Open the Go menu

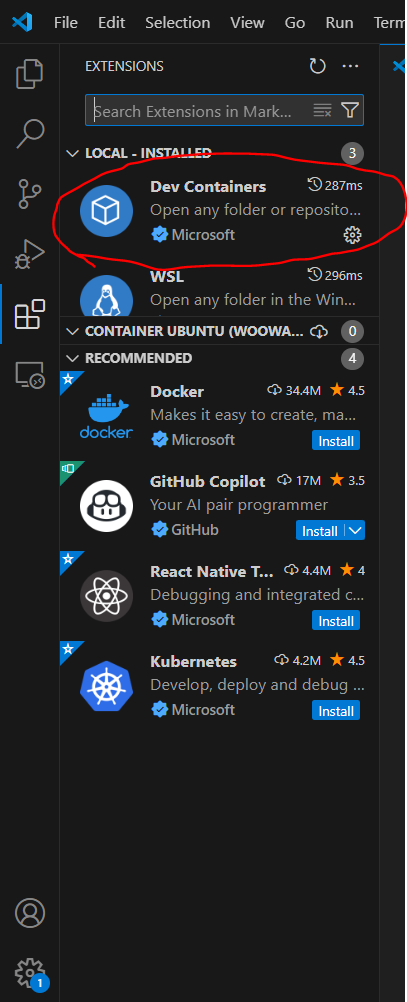coord(295,22)
